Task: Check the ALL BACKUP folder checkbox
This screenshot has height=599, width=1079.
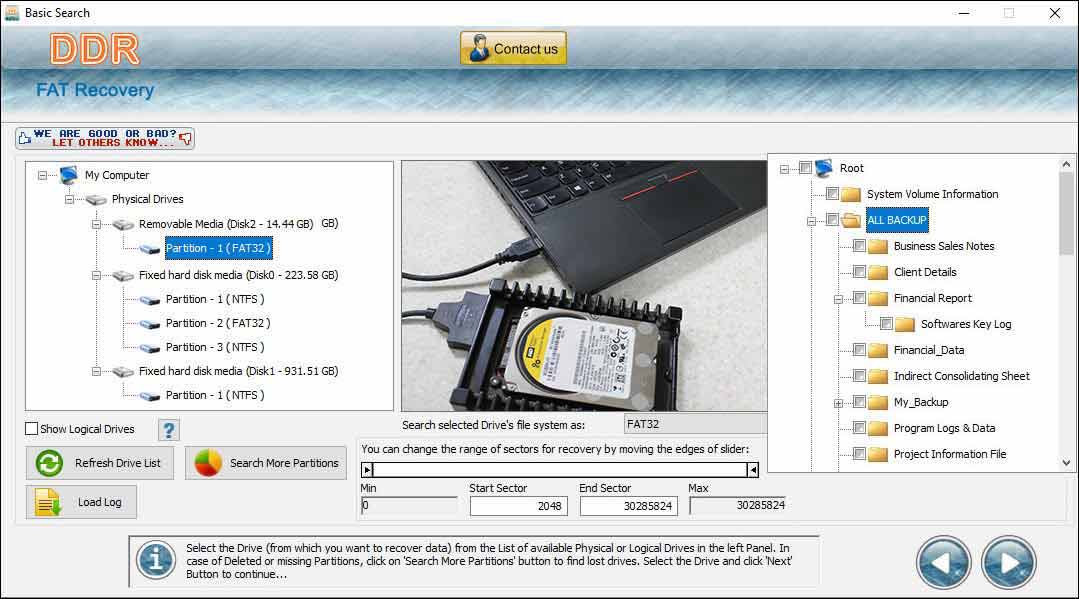Action: tap(832, 219)
